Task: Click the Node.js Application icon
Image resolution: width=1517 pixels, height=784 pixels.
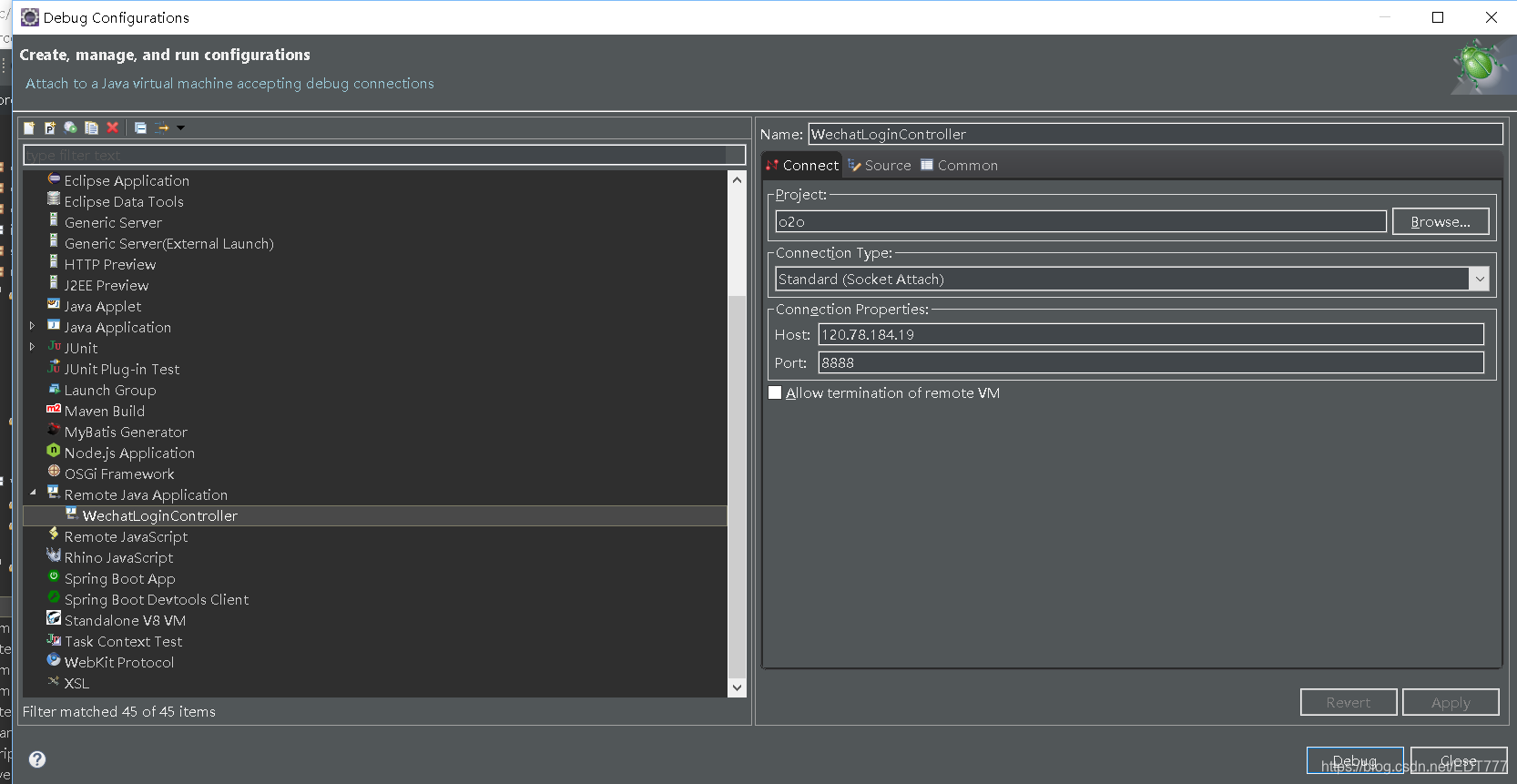Action: (54, 451)
